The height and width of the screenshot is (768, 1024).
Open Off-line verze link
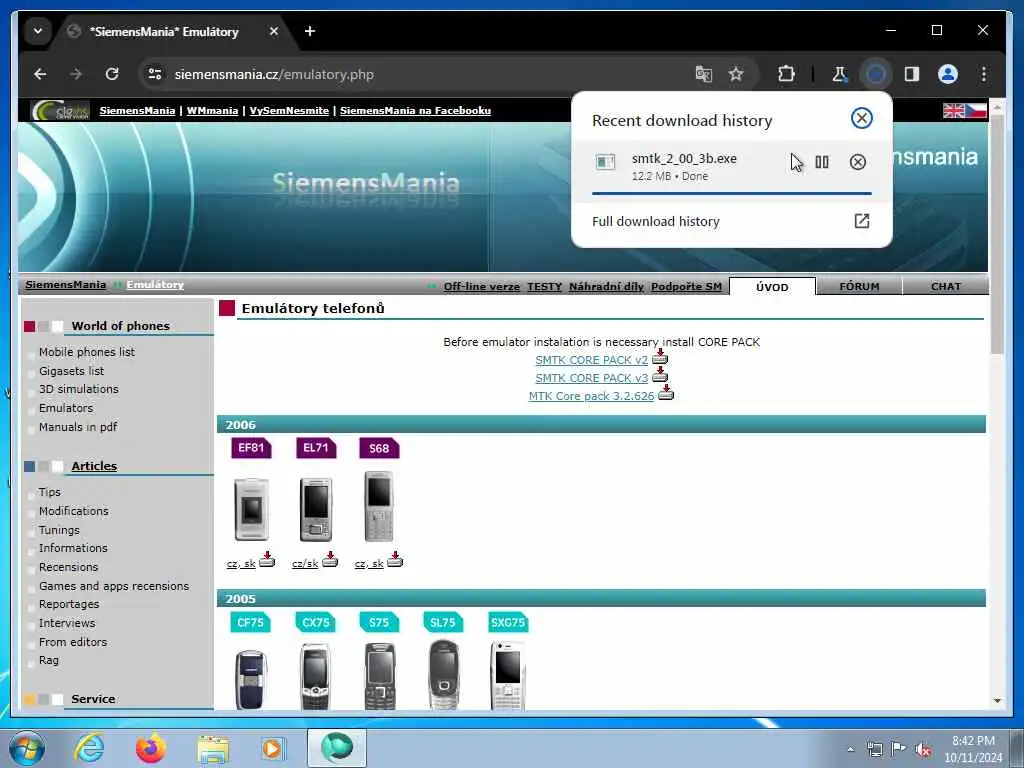tap(481, 287)
